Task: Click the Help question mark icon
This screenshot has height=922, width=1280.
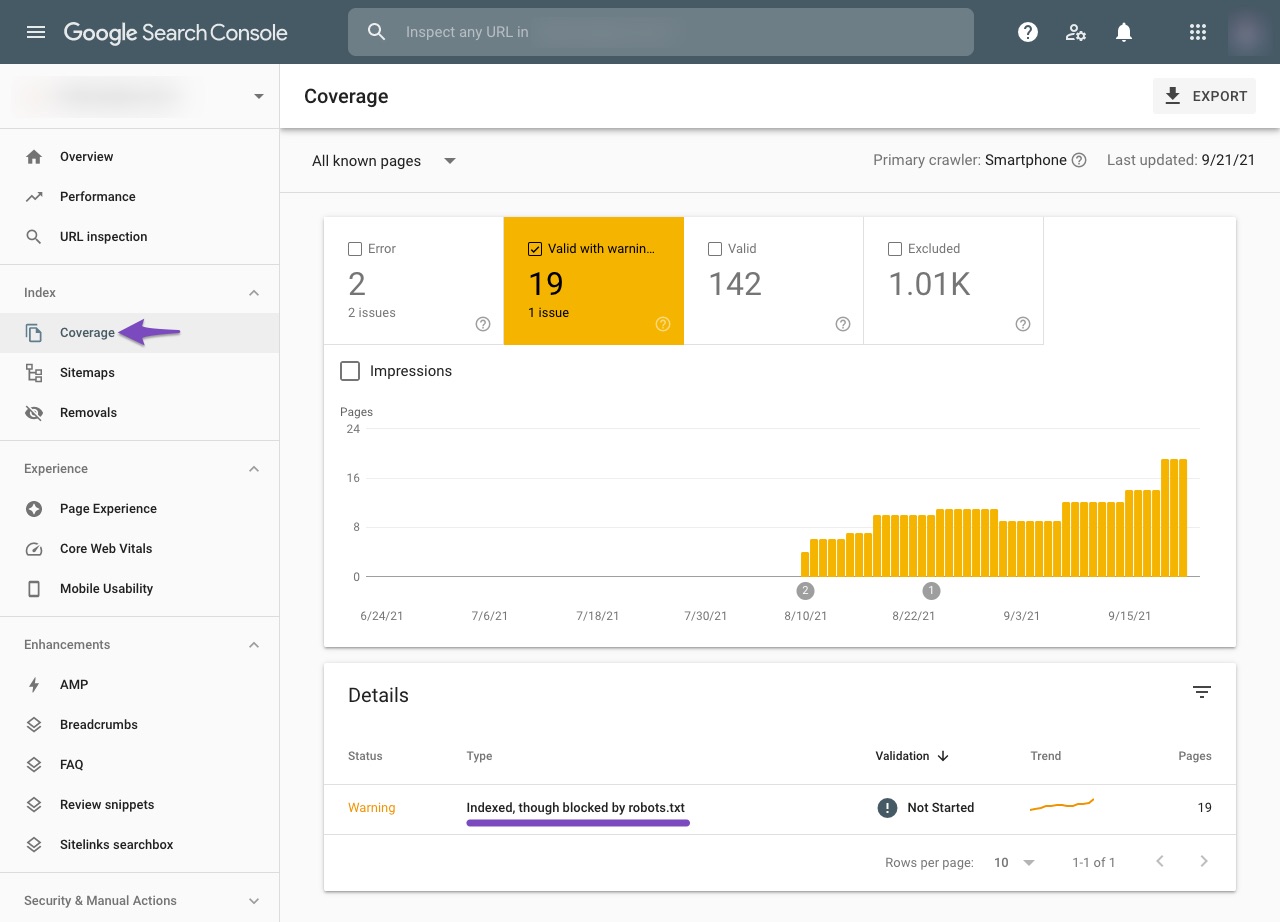Action: 1027,32
